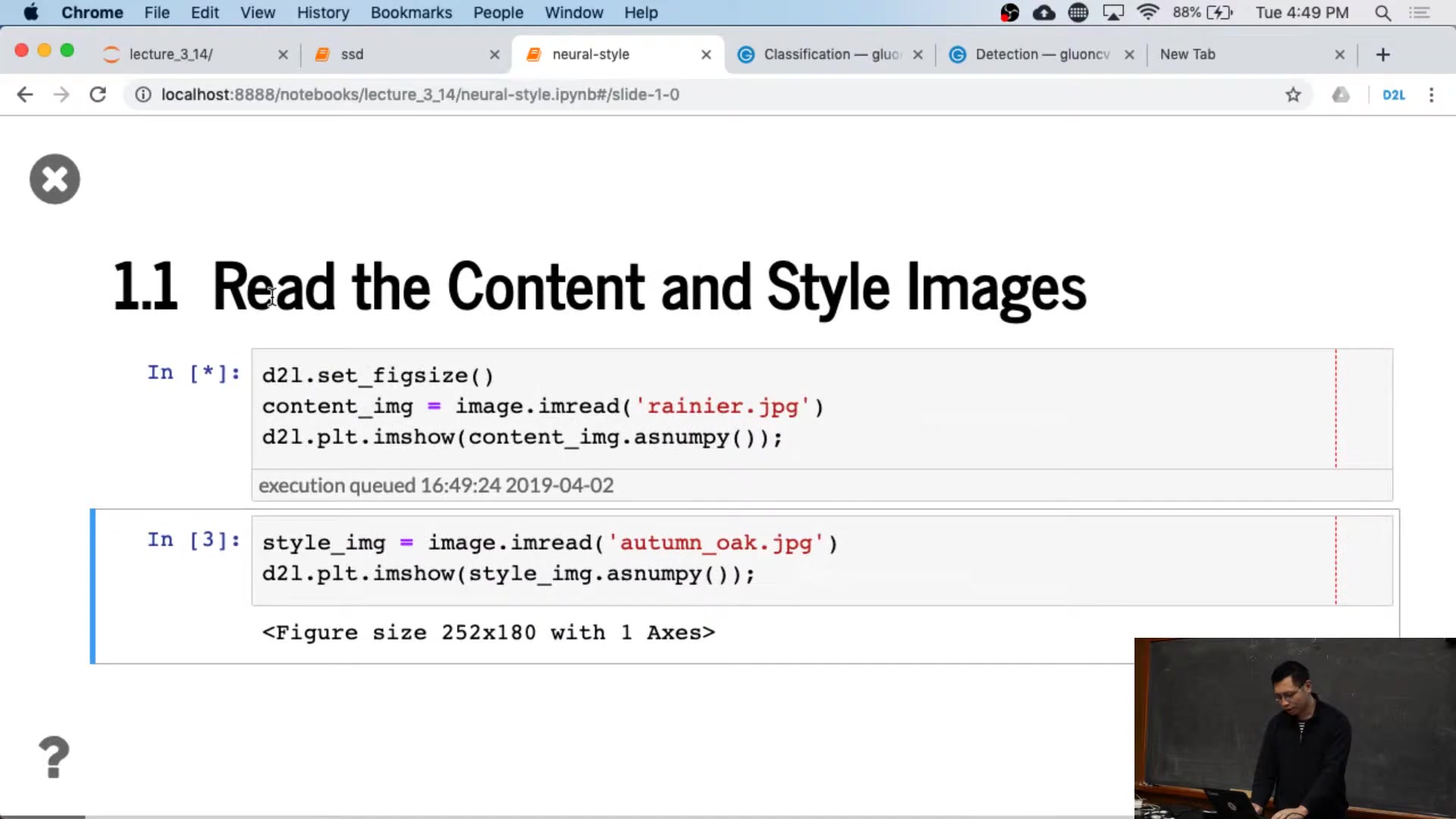Switch to the New Tab tab

[1251, 55]
